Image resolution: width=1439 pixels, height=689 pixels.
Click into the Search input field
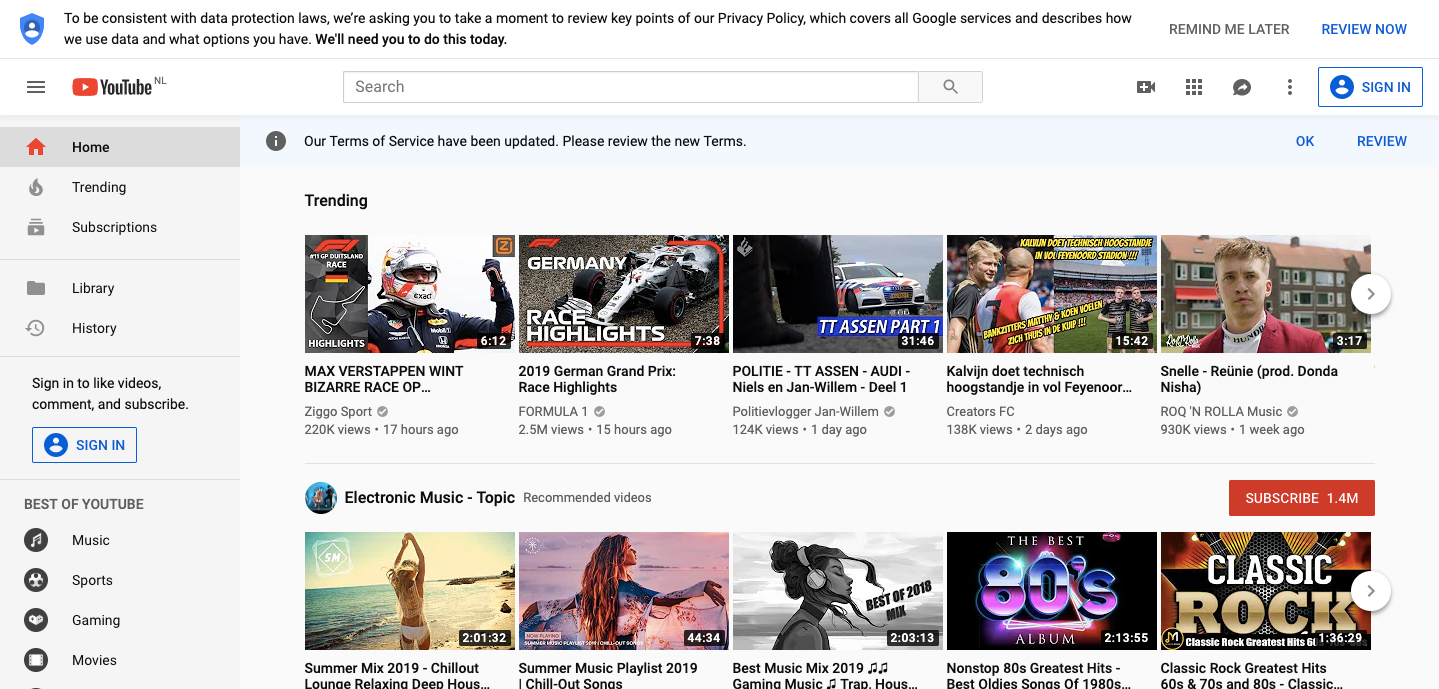pos(631,87)
